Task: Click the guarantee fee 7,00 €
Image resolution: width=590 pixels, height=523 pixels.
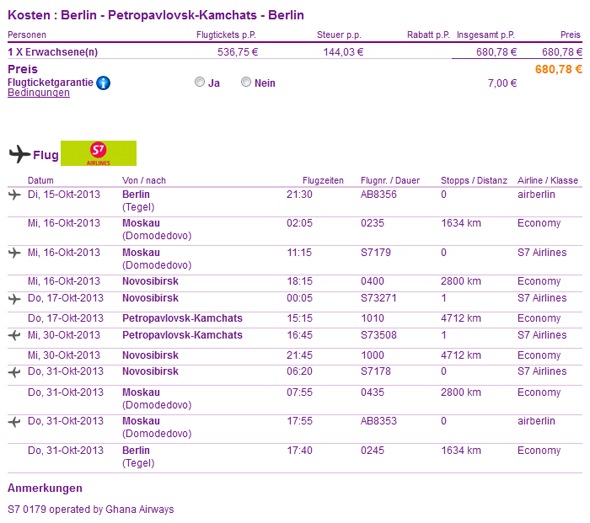Action: click(x=502, y=83)
